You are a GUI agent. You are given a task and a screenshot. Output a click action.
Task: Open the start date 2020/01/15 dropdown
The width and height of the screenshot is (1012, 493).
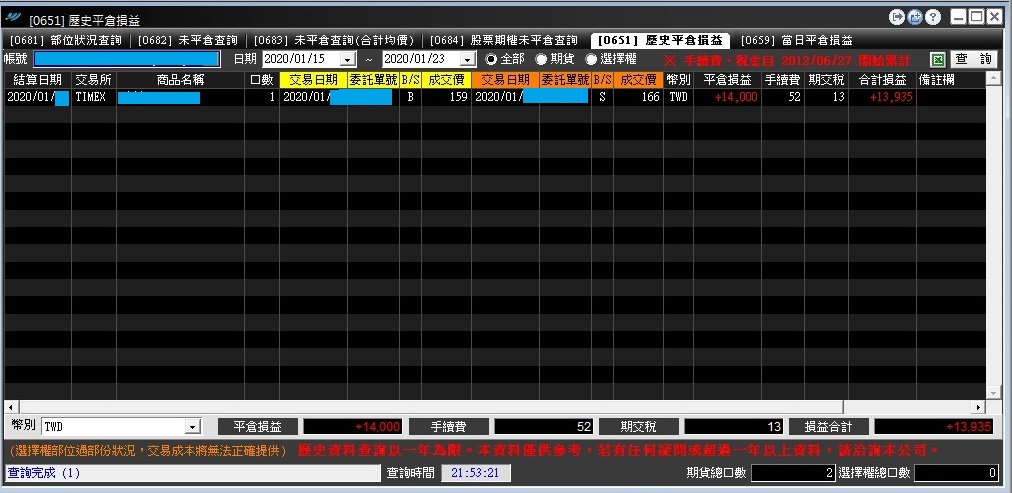(348, 59)
